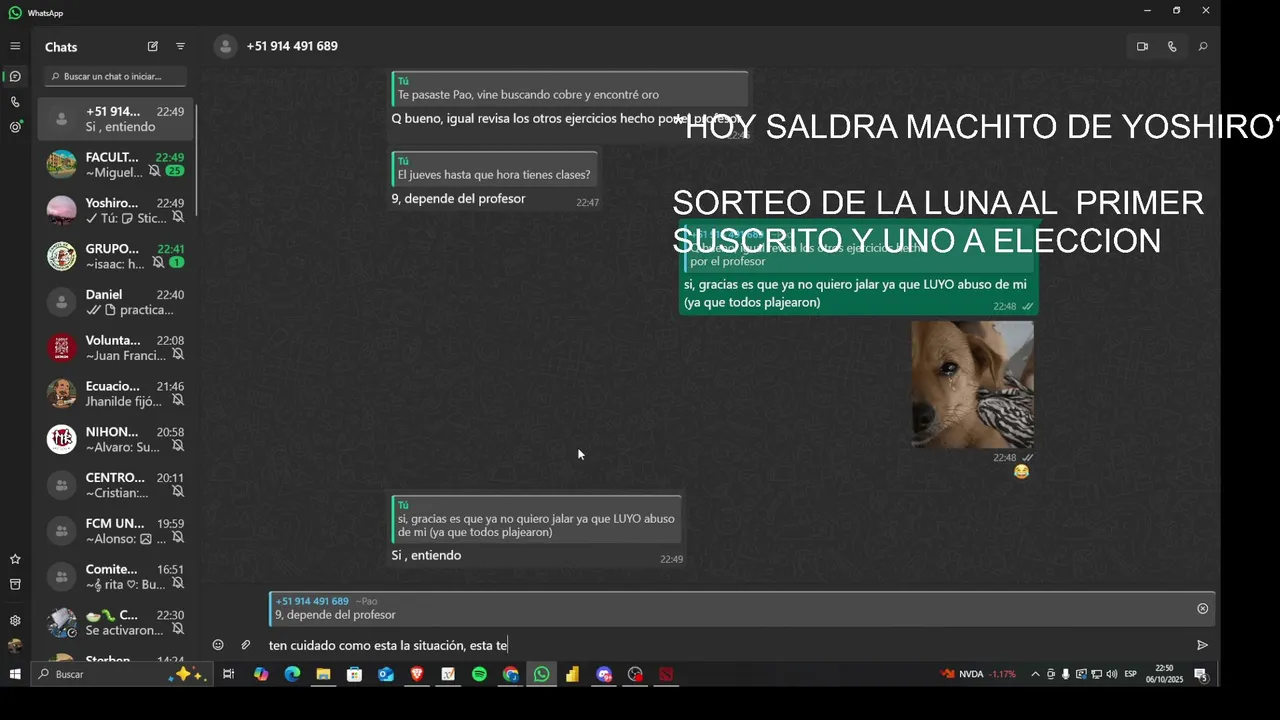This screenshot has height=720, width=1280.
Task: Switch to the Chats sidebar section
Action: [x=15, y=76]
